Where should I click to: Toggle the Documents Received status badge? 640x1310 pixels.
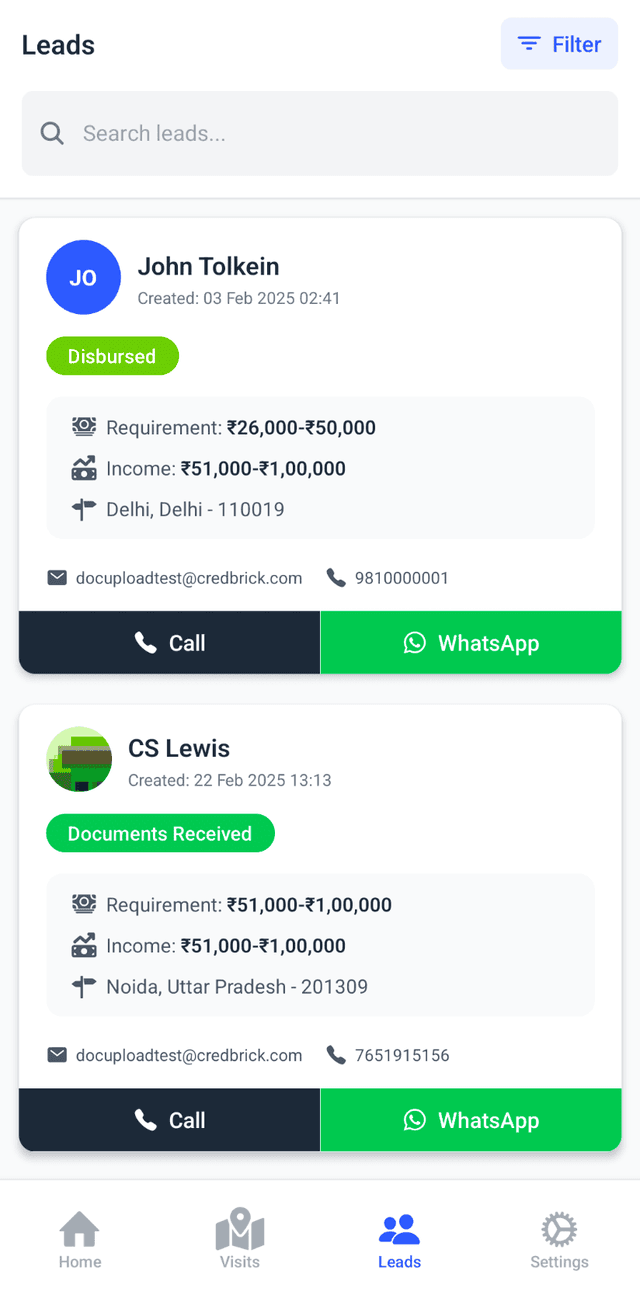tap(160, 832)
